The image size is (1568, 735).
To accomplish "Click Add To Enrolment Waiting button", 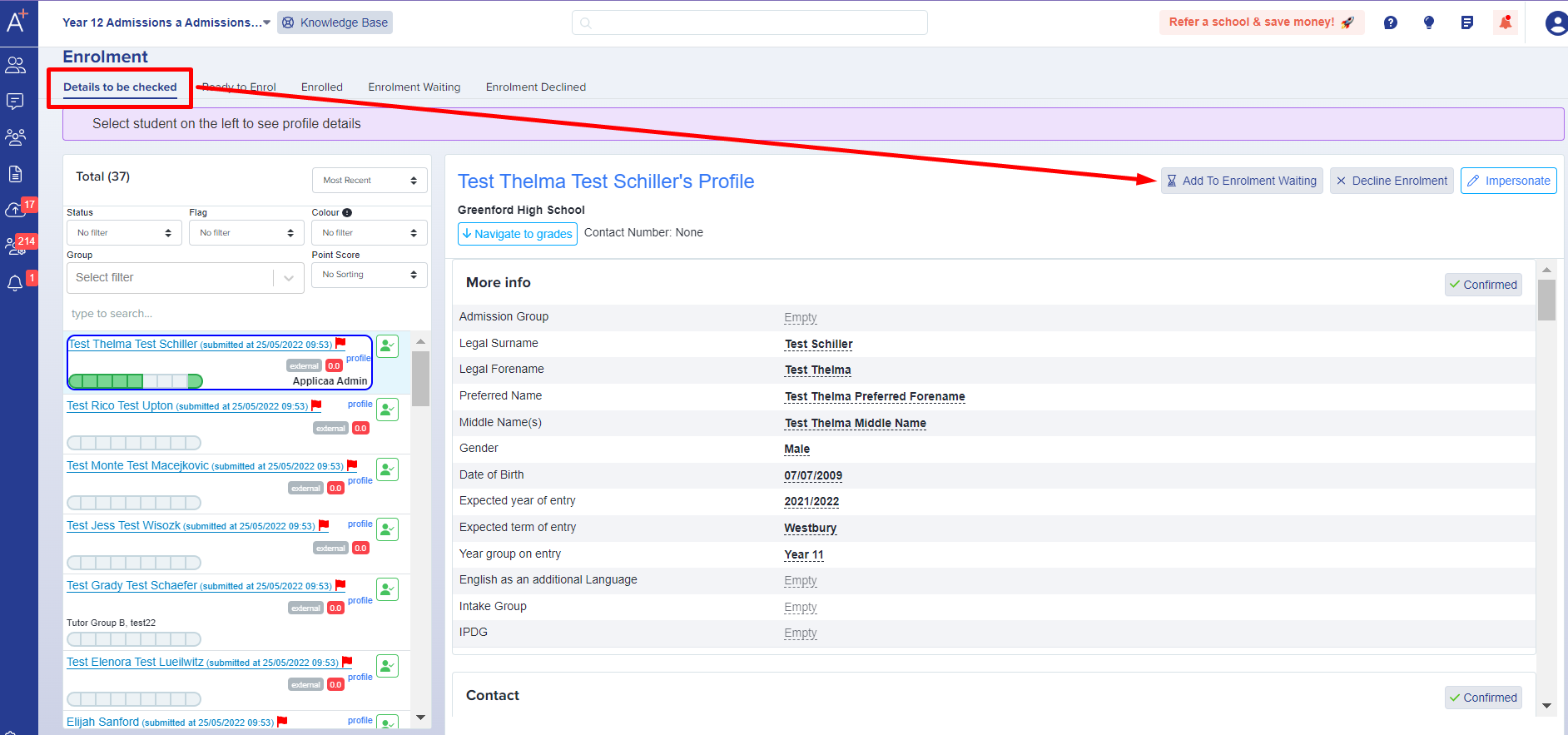I will tap(1242, 181).
